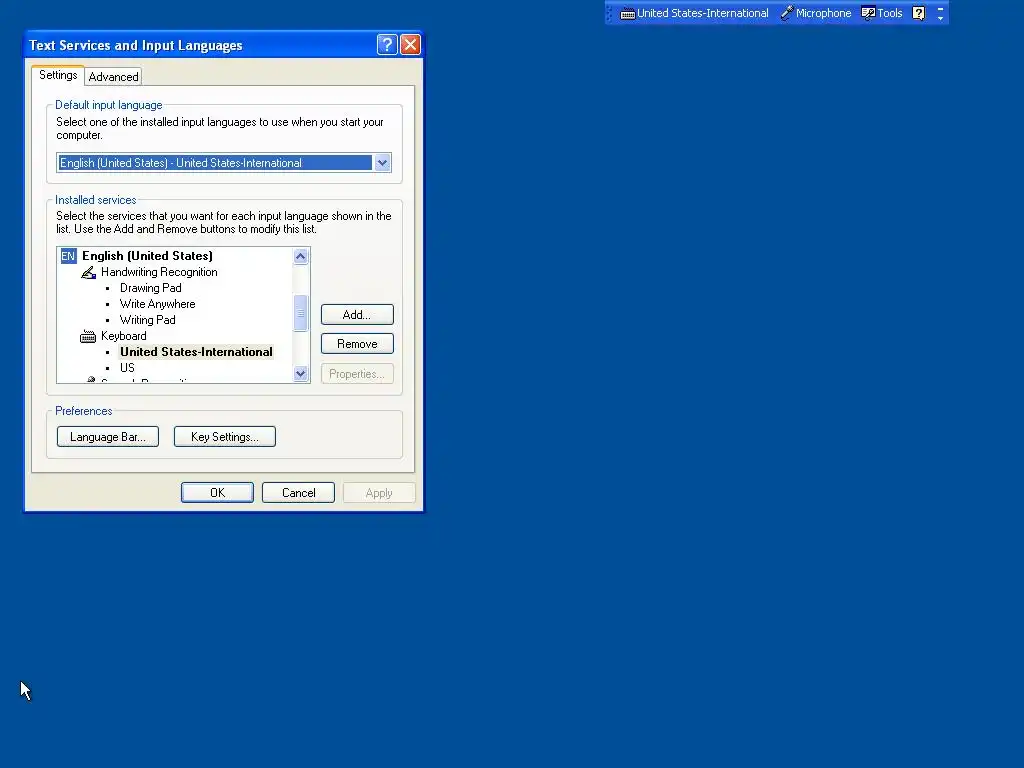Open the language bar options arrow
Image resolution: width=1024 pixels, height=768 pixels.
tap(940, 18)
